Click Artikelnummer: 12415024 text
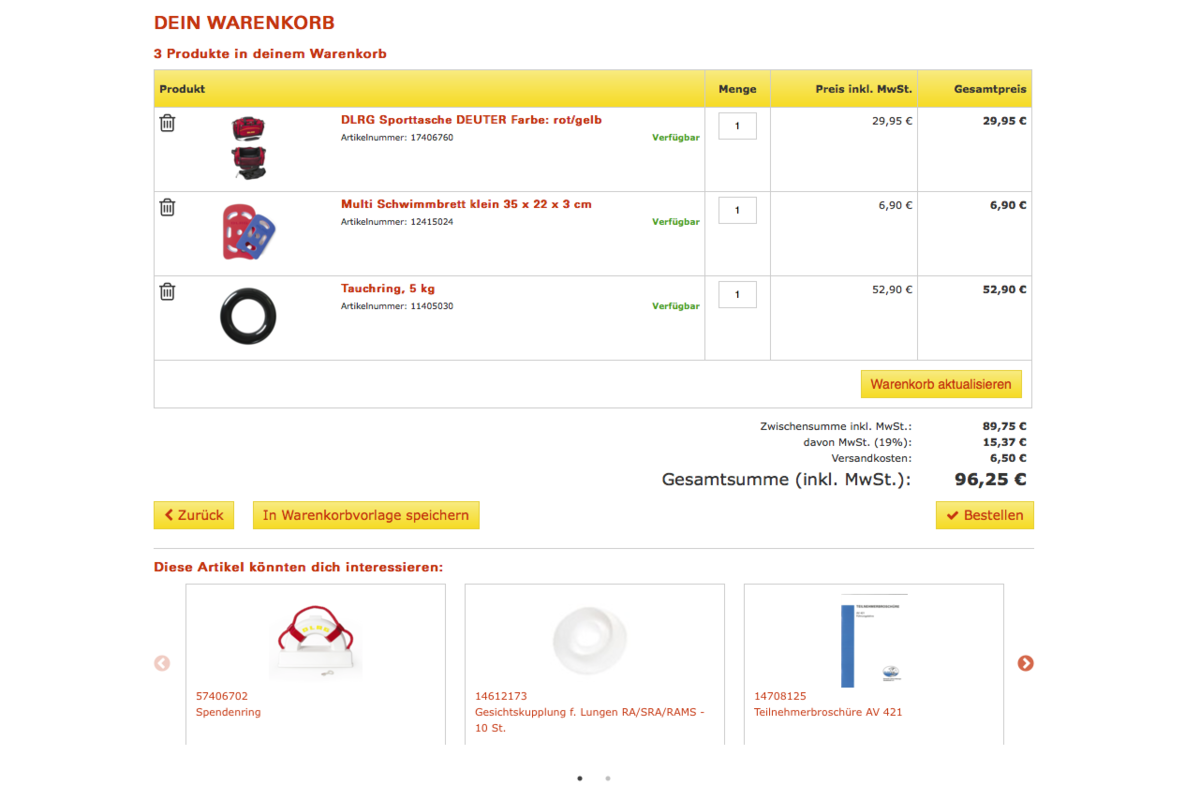 pos(397,222)
